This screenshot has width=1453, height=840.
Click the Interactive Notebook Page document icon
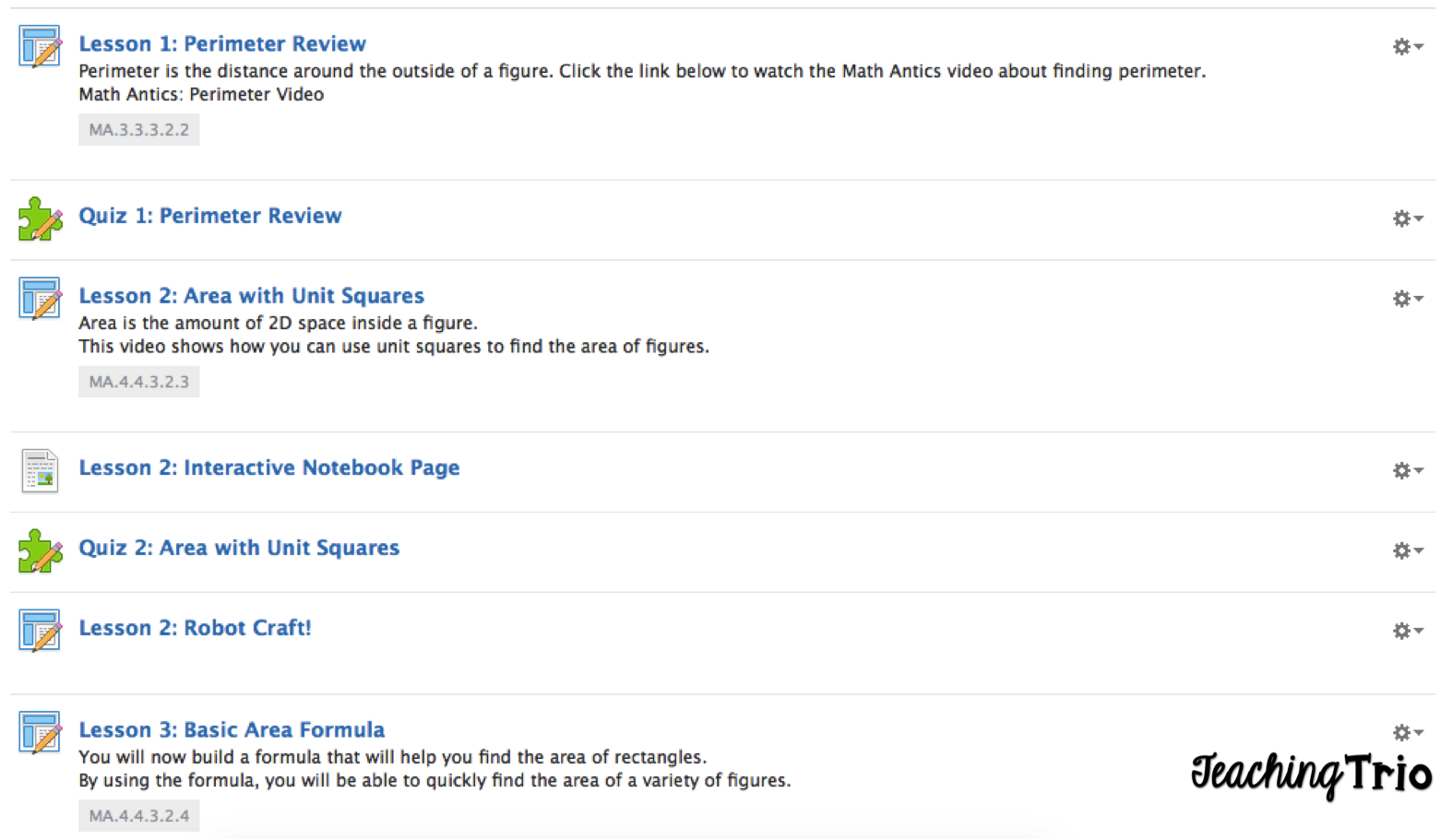coord(40,470)
